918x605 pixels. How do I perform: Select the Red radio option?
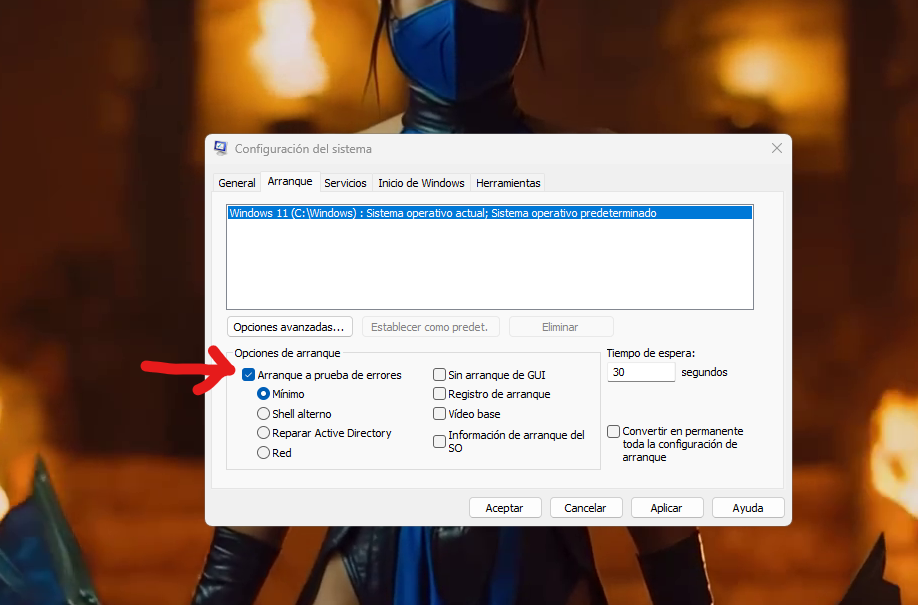(264, 453)
